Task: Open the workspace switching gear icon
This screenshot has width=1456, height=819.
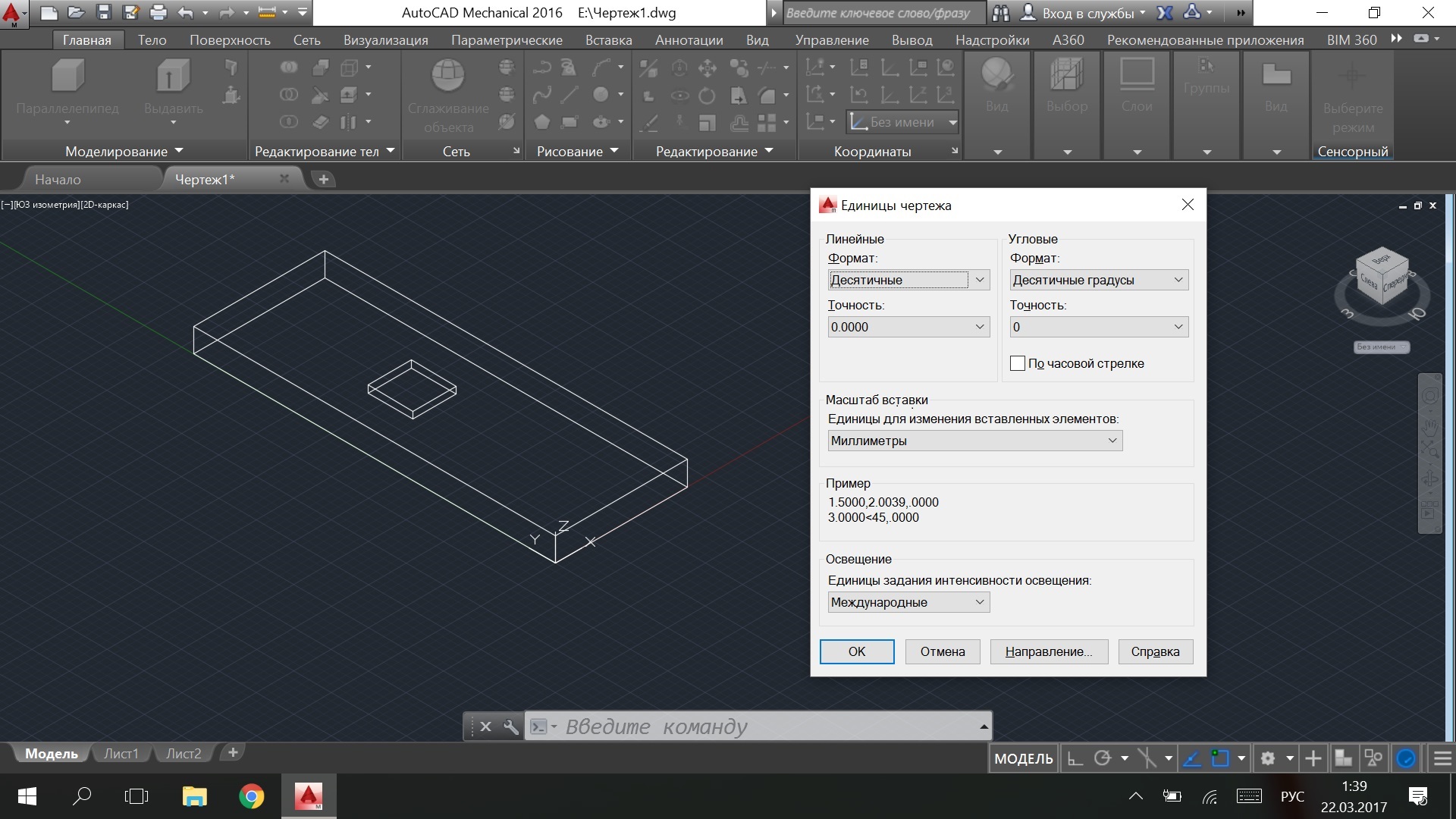Action: (1268, 758)
